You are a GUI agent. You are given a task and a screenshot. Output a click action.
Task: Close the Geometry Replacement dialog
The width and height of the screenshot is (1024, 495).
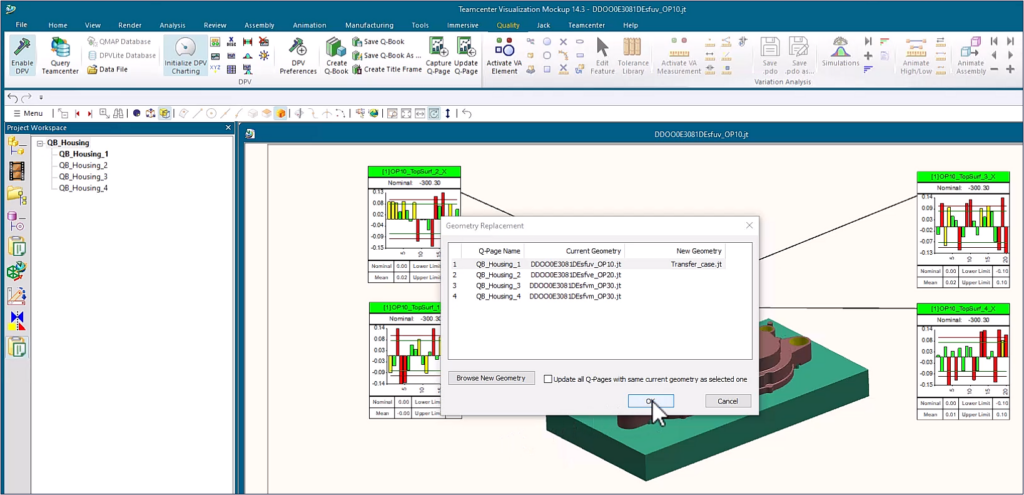click(749, 225)
